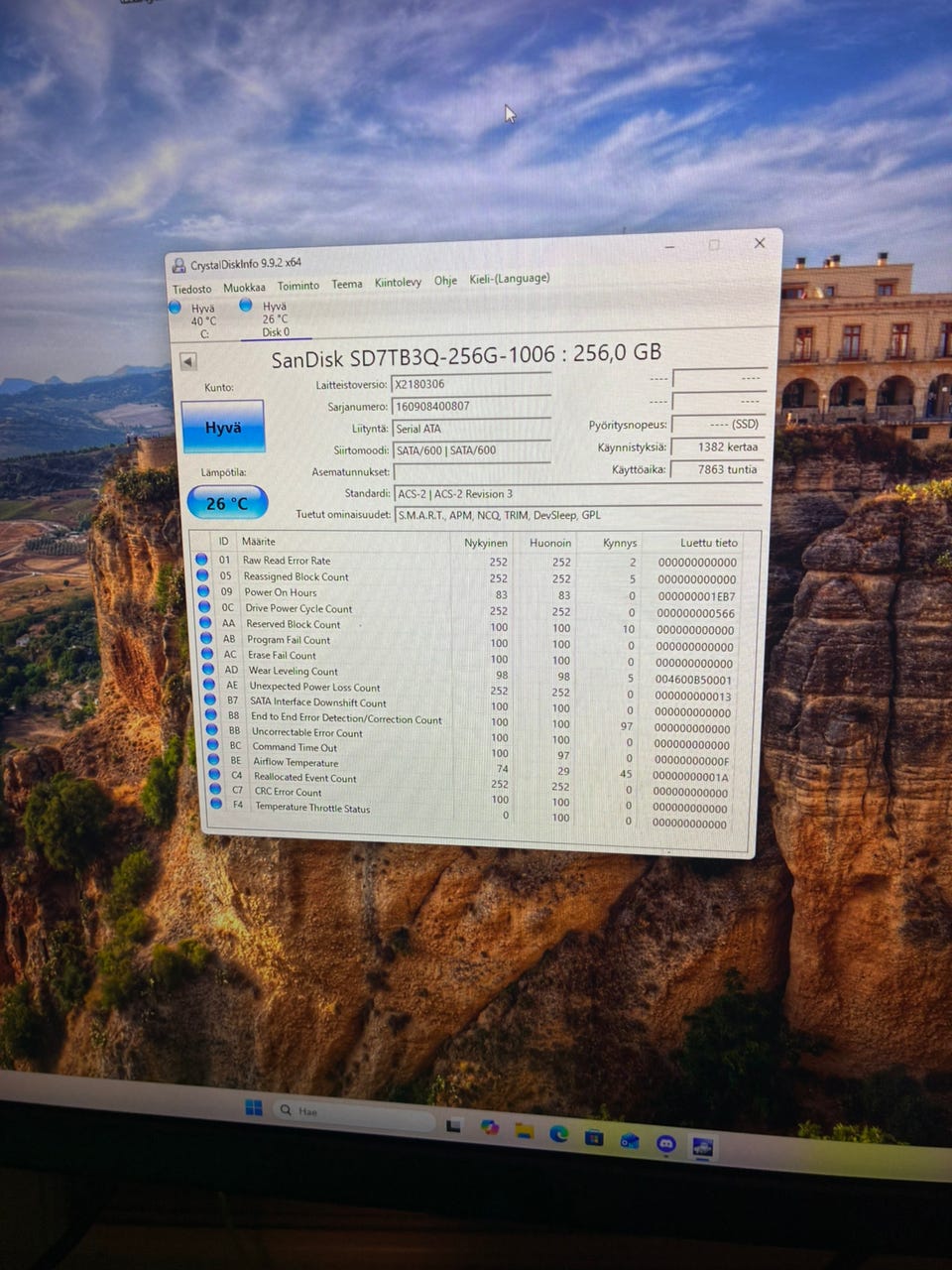Open Outlook from the taskbar

(x=629, y=1141)
